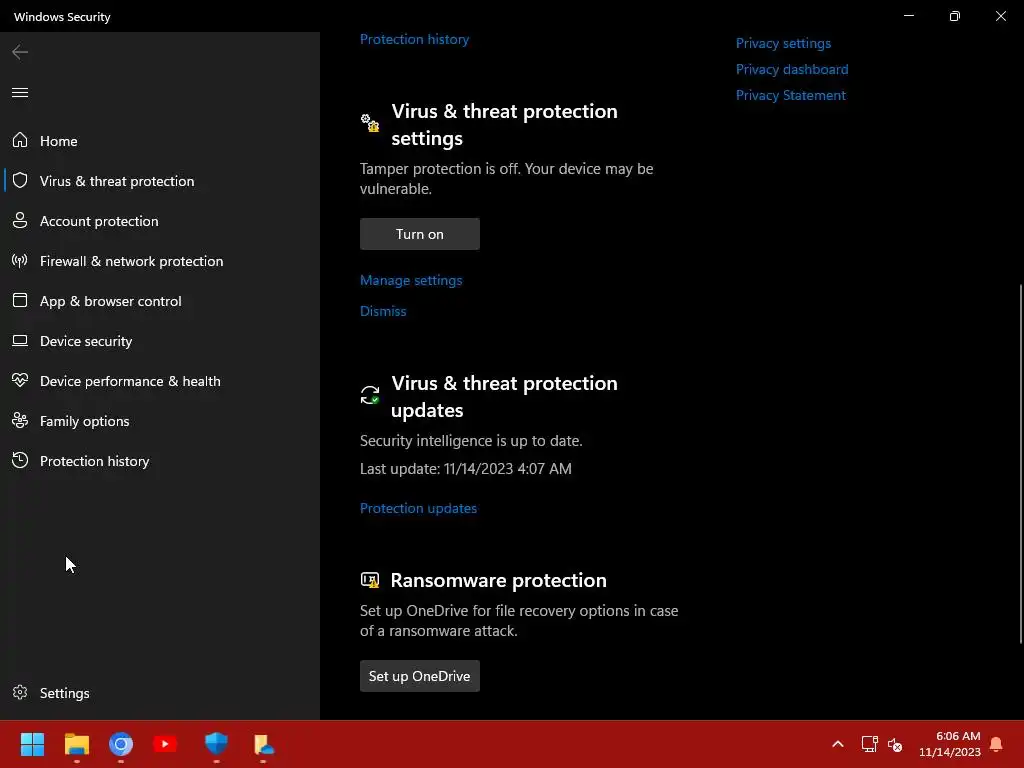
Task: Restore down the Windows Security window
Action: point(954,16)
